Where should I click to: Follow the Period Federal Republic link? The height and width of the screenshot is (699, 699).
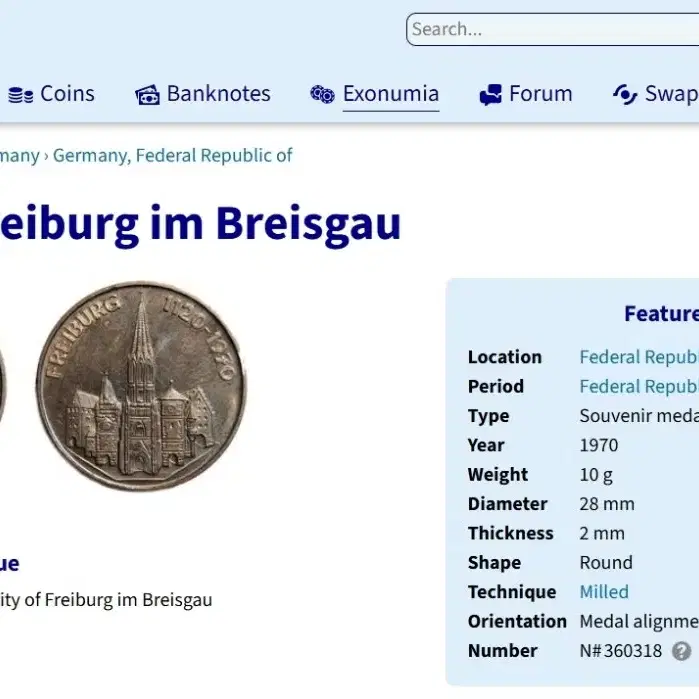[639, 387]
